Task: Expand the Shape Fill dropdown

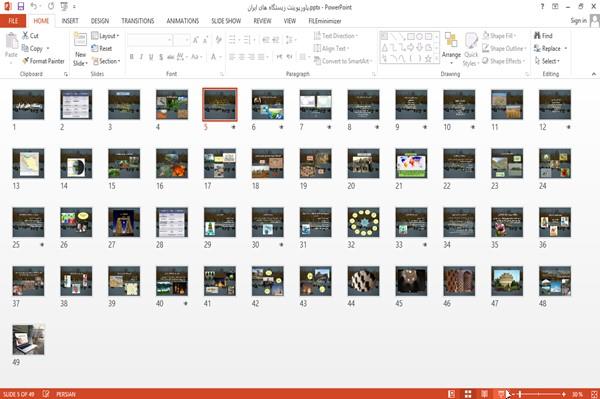Action: 499,36
